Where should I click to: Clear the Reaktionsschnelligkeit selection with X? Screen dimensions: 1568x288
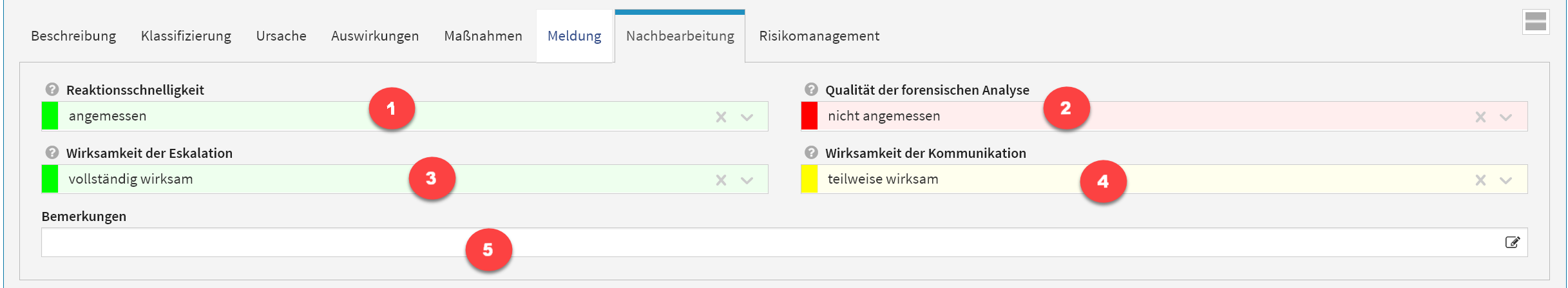click(x=721, y=117)
